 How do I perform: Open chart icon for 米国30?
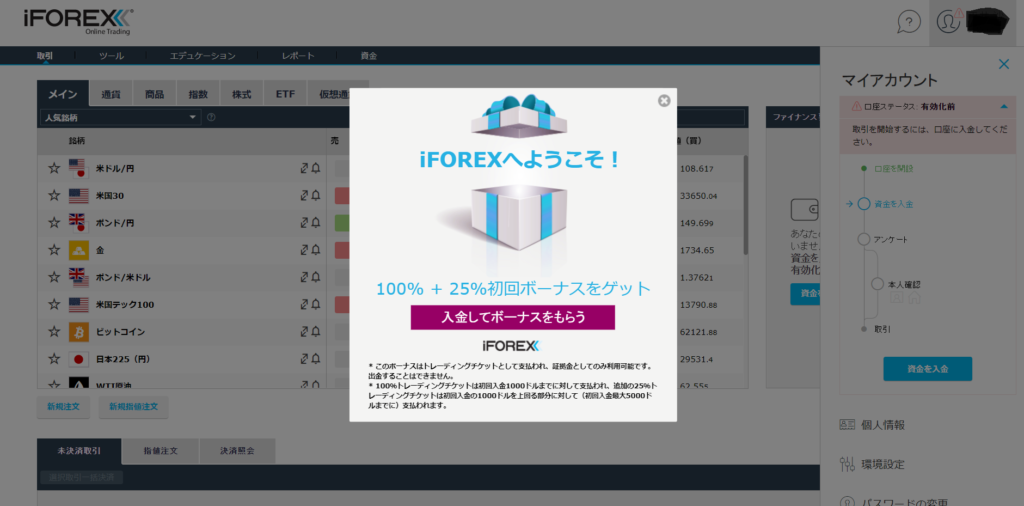tap(304, 195)
